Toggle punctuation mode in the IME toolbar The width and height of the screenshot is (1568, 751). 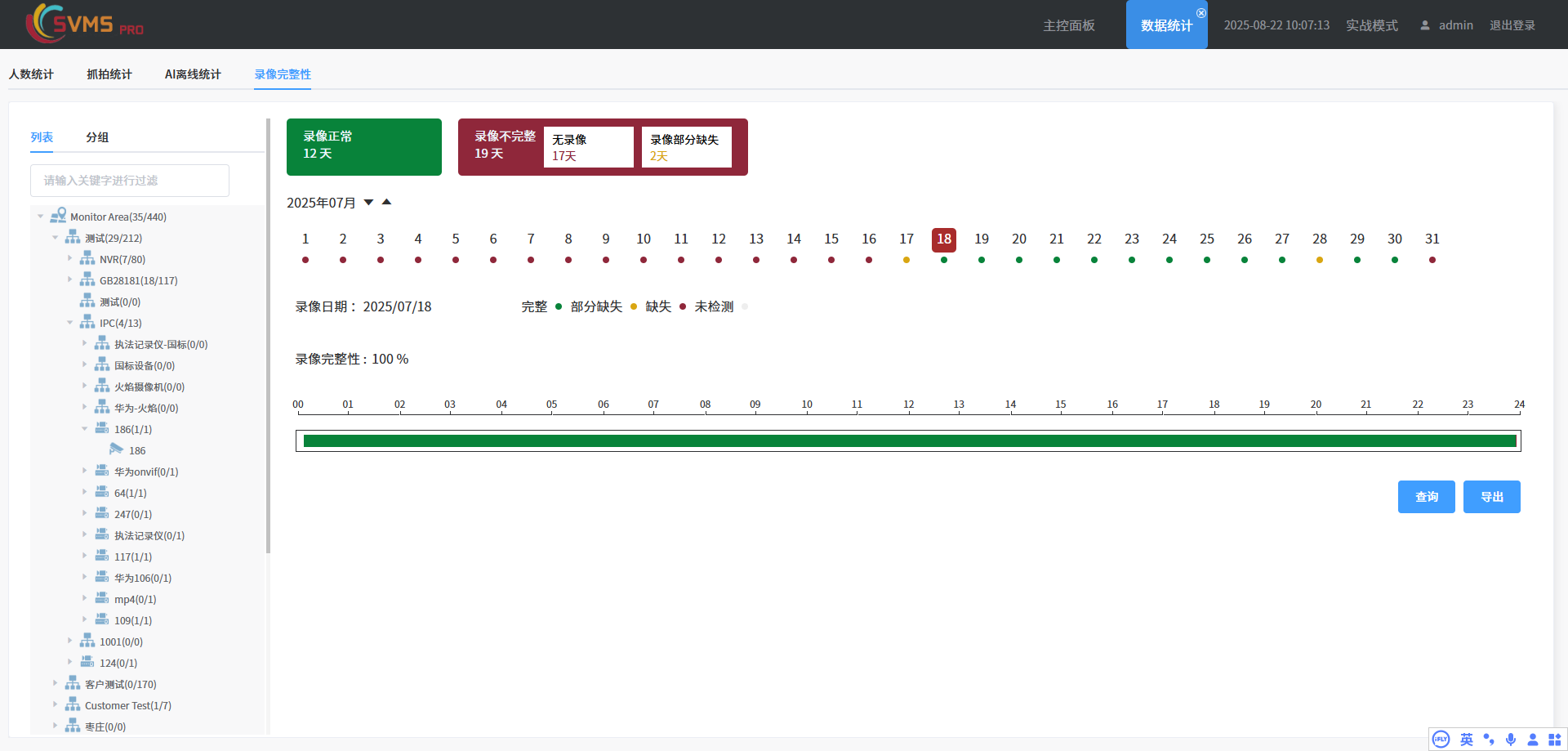point(1489,739)
